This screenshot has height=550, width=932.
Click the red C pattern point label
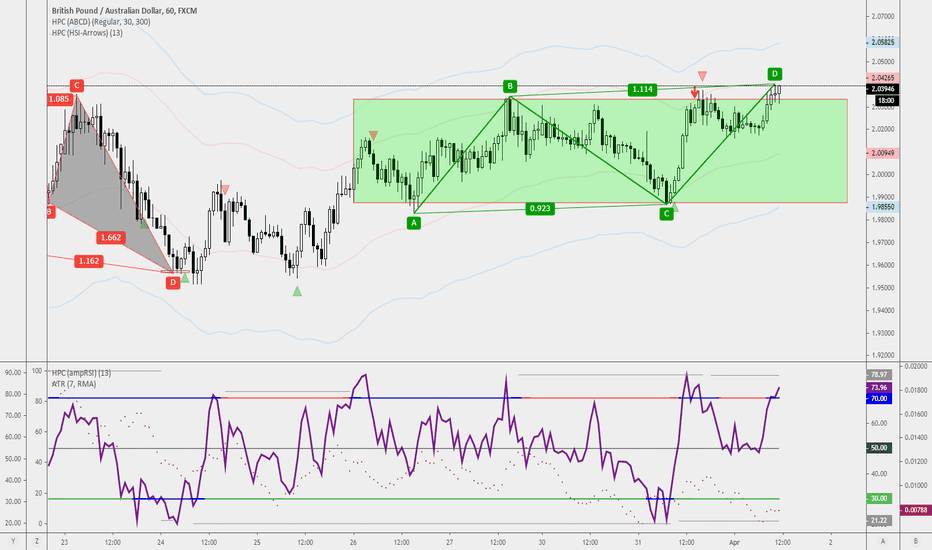[x=76, y=85]
